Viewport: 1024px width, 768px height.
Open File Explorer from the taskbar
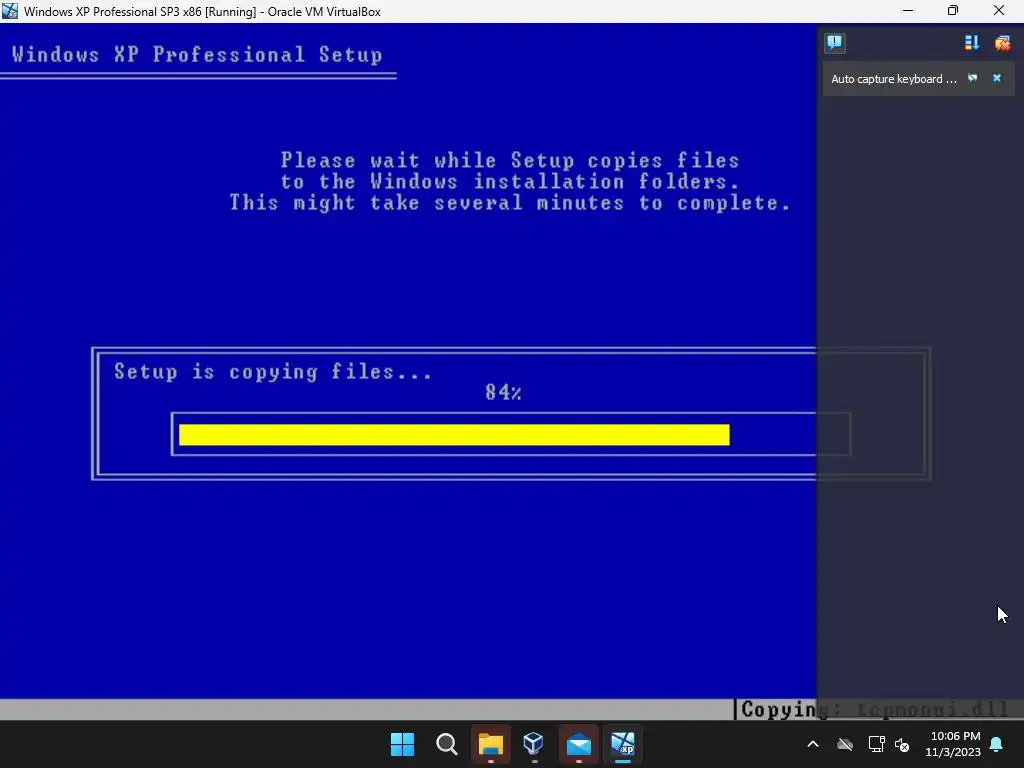pyautogui.click(x=490, y=744)
